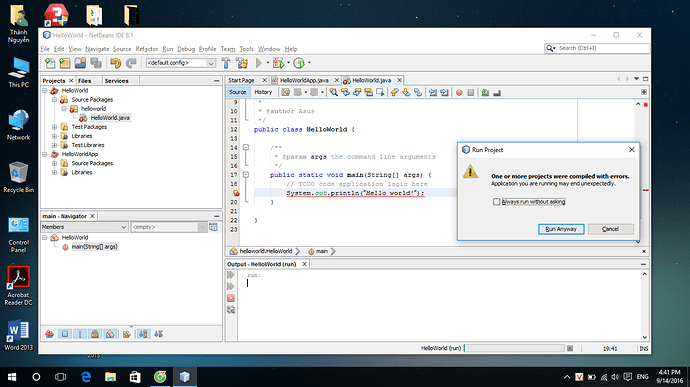Click the Stop Macro Recording square icon
Image resolution: width=690 pixels, height=387 pixels.
[x=471, y=92]
